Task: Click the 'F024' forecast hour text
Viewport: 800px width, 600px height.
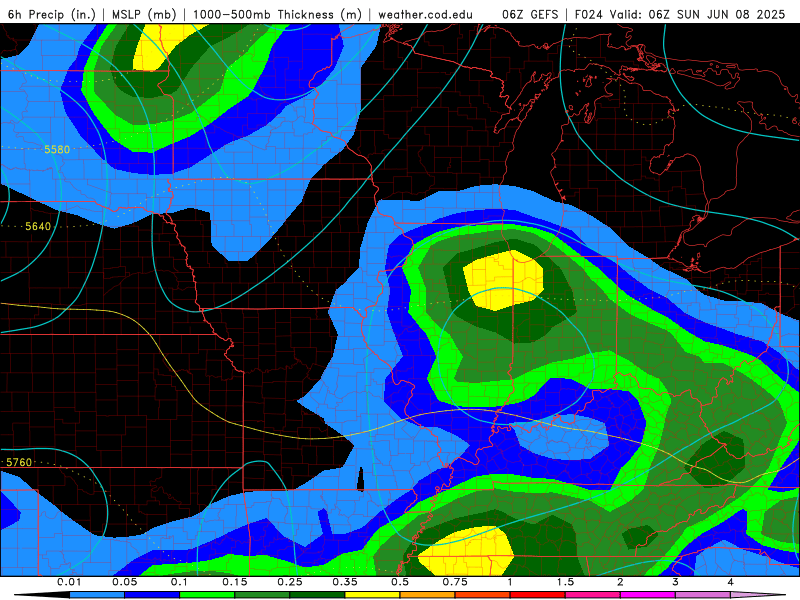Action: point(589,15)
